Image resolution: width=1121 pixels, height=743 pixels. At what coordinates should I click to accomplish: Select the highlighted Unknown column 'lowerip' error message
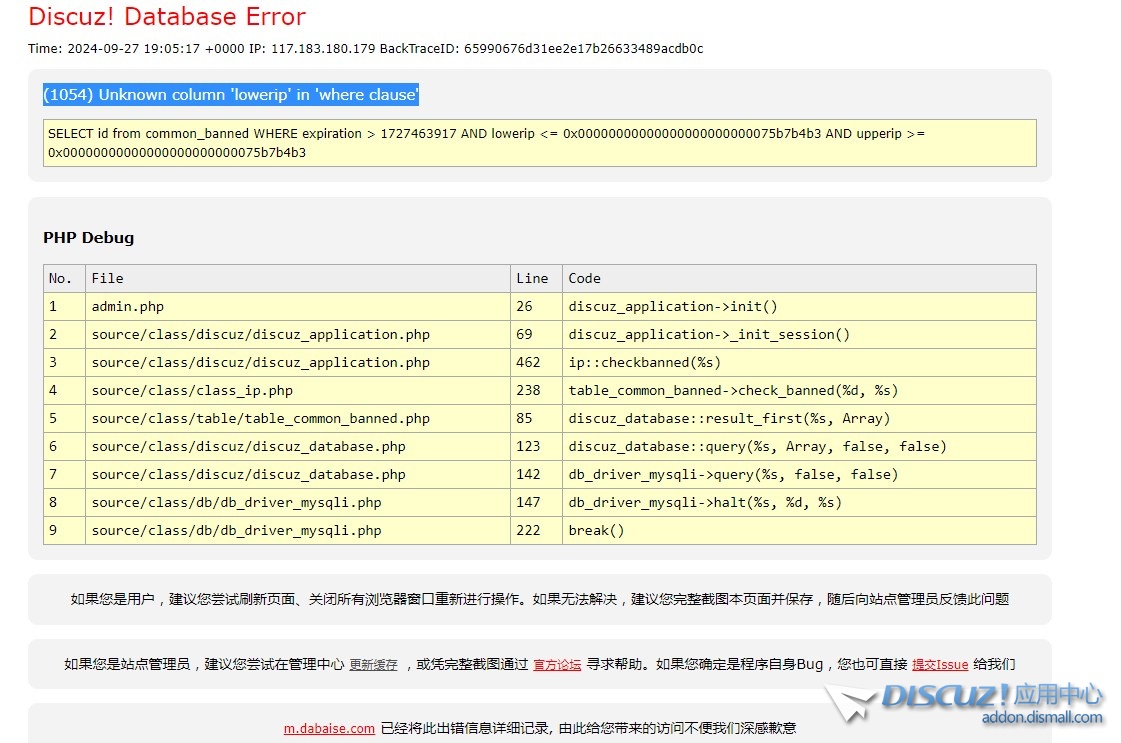tap(231, 94)
